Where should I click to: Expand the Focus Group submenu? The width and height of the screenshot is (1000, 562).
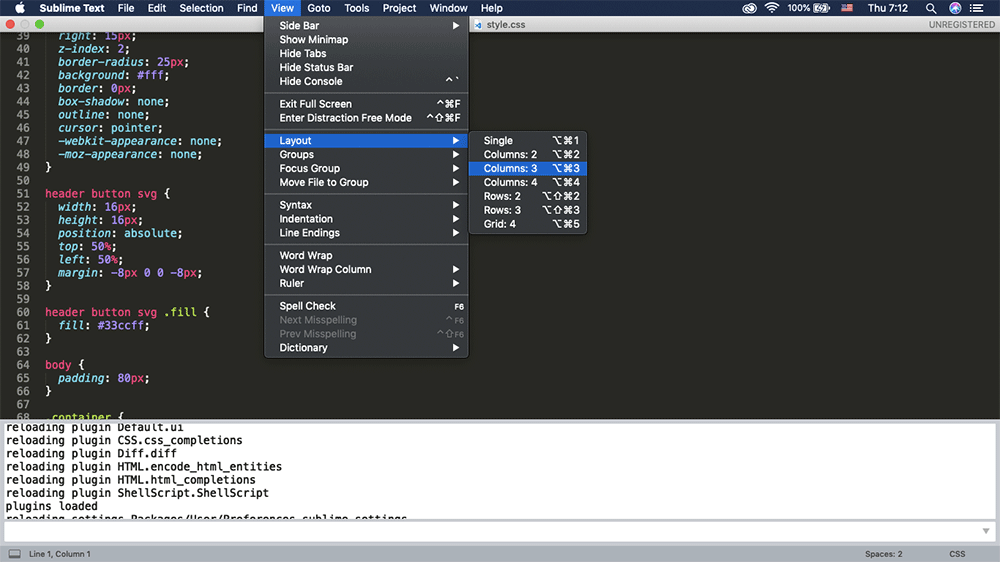coord(366,168)
